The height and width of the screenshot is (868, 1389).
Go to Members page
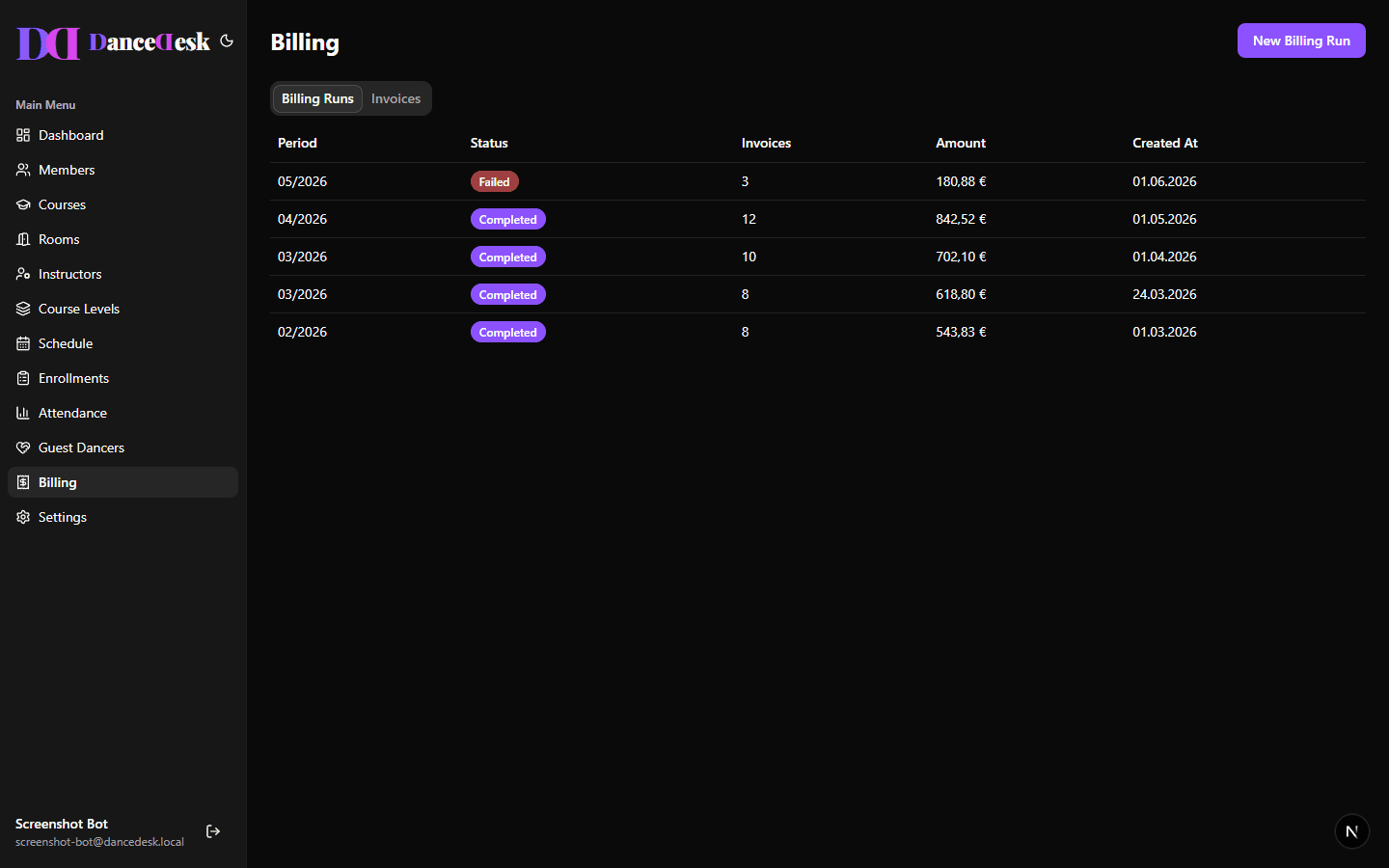click(x=123, y=170)
